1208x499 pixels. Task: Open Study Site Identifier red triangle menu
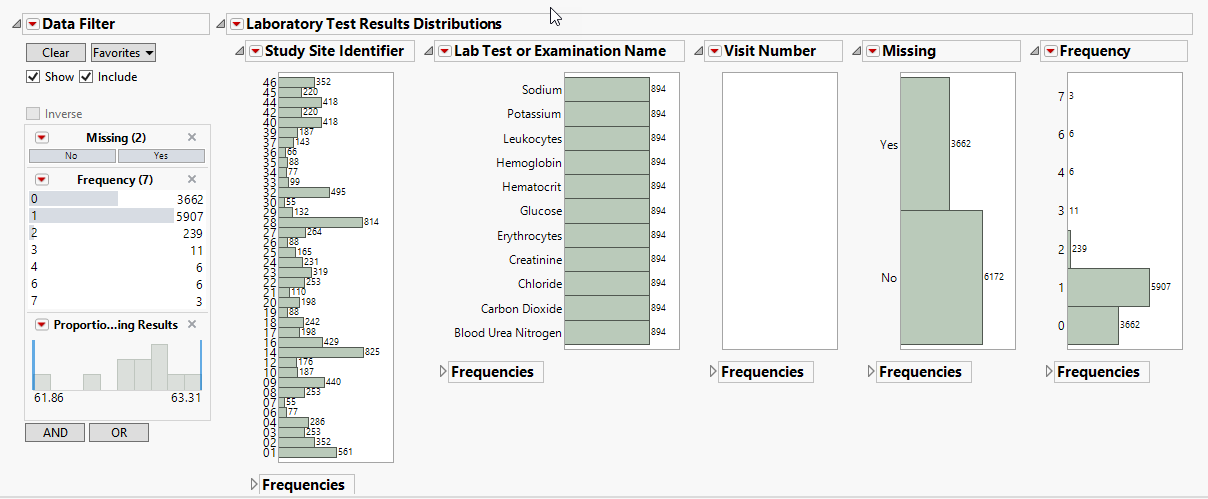pyautogui.click(x=254, y=51)
